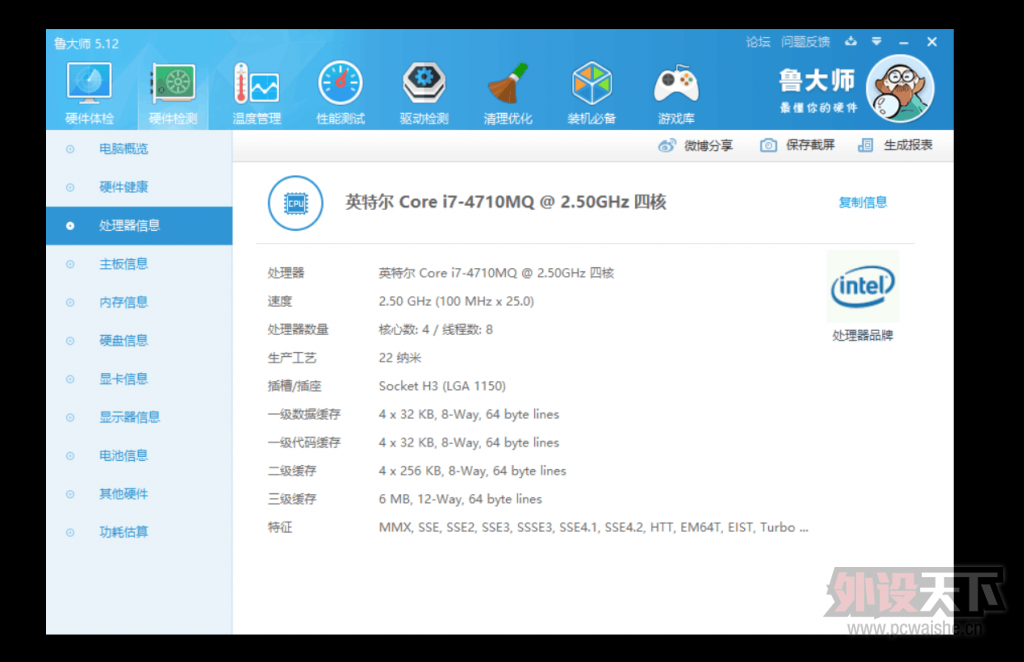This screenshot has width=1024, height=662.
Task: Open 硬件体检 hardware checkup icon
Action: tap(89, 93)
